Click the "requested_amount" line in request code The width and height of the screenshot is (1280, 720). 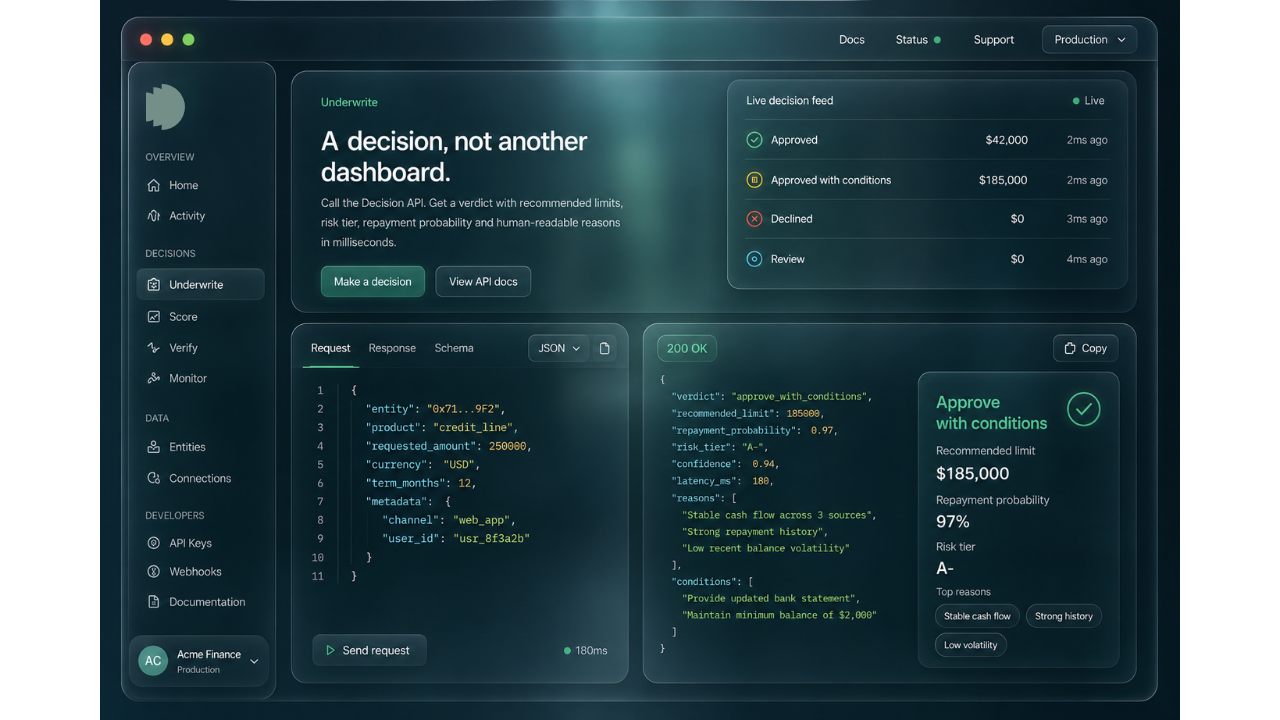coord(448,446)
